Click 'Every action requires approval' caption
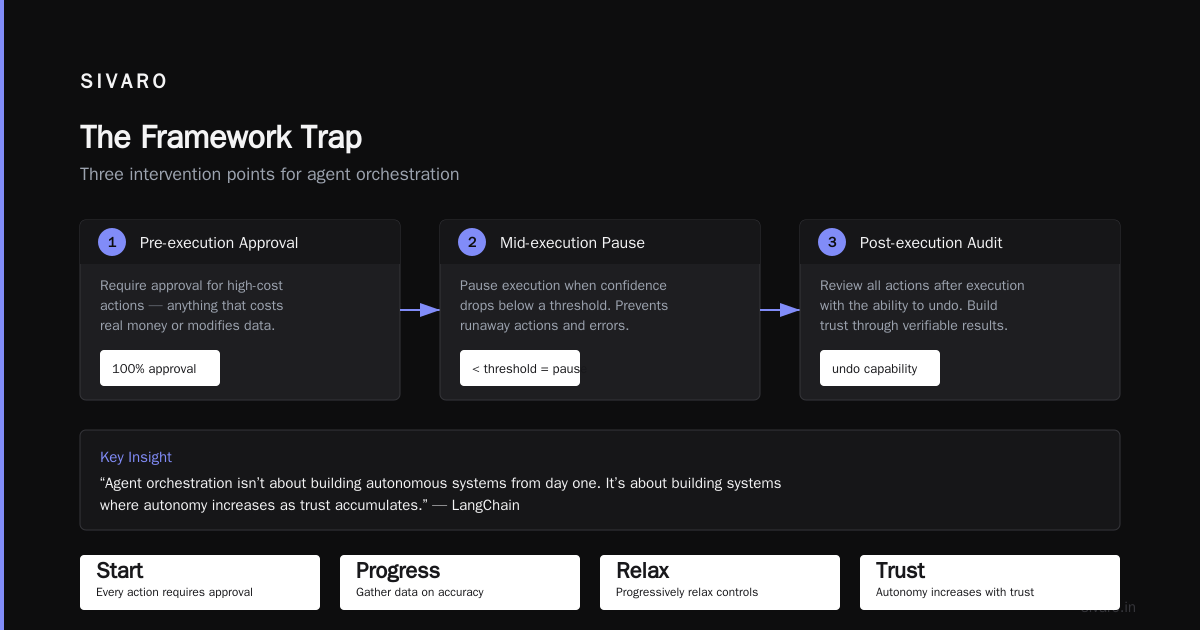 click(x=174, y=592)
